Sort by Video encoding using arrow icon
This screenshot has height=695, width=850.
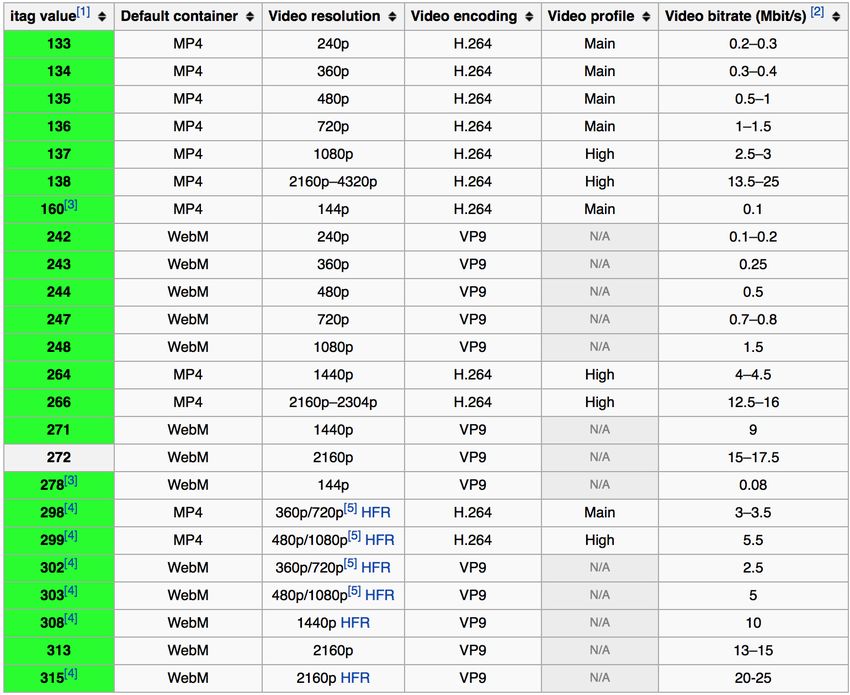tap(530, 17)
